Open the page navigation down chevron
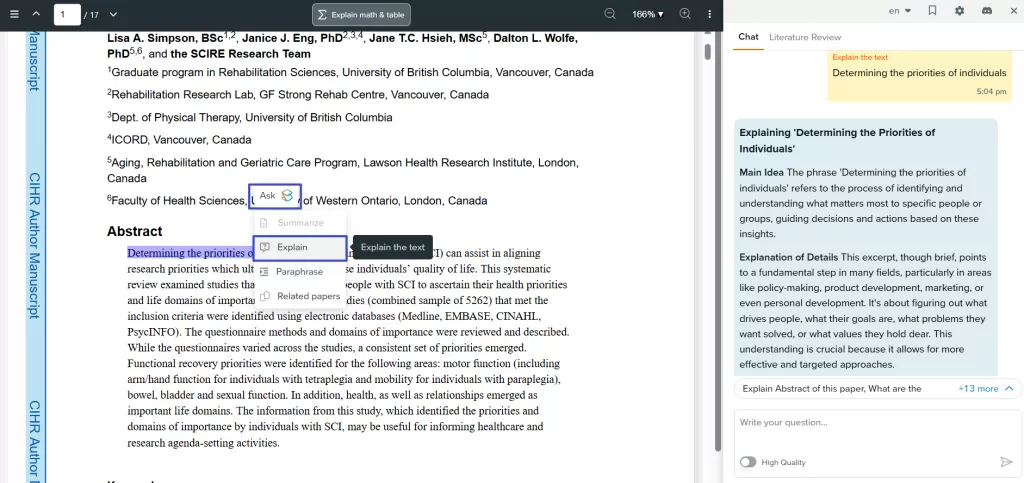This screenshot has height=483, width=1024. tap(113, 14)
